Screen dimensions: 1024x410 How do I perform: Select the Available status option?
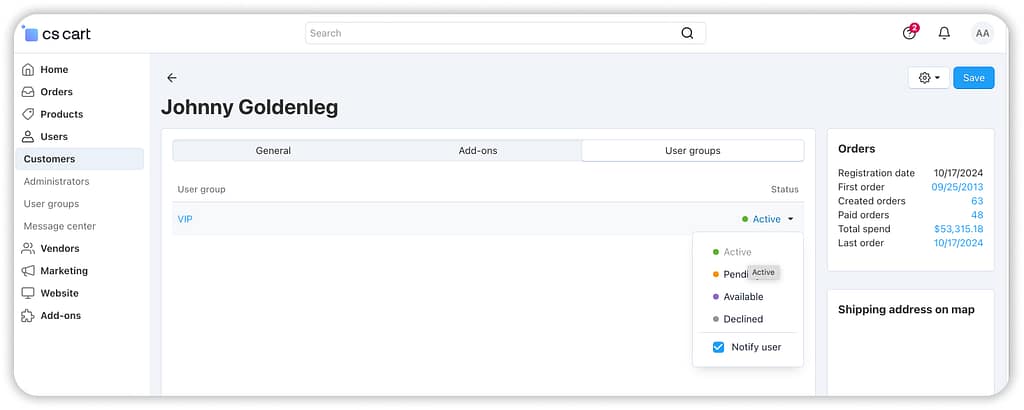[x=743, y=297]
